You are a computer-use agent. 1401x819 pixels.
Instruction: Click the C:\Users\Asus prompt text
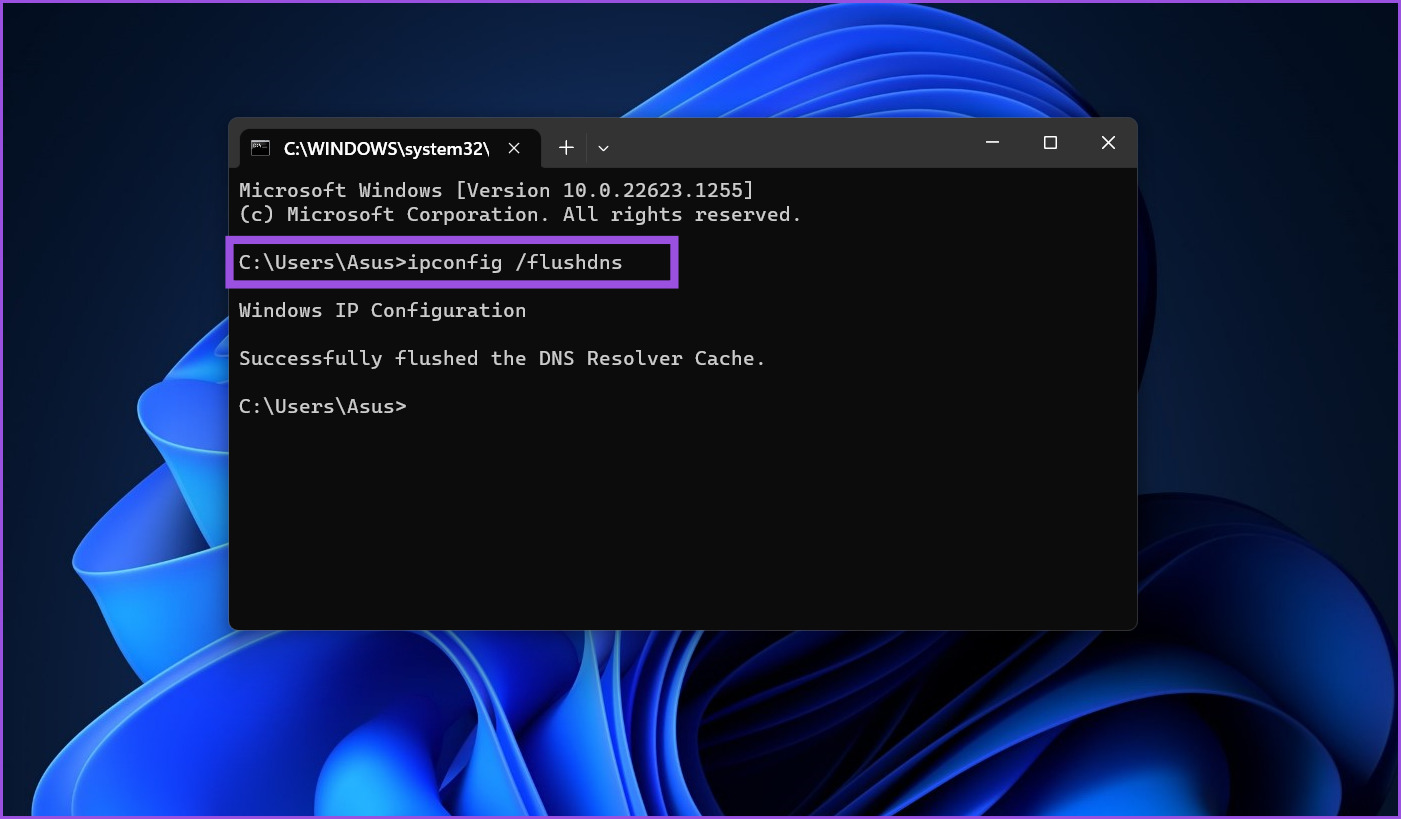[320, 406]
